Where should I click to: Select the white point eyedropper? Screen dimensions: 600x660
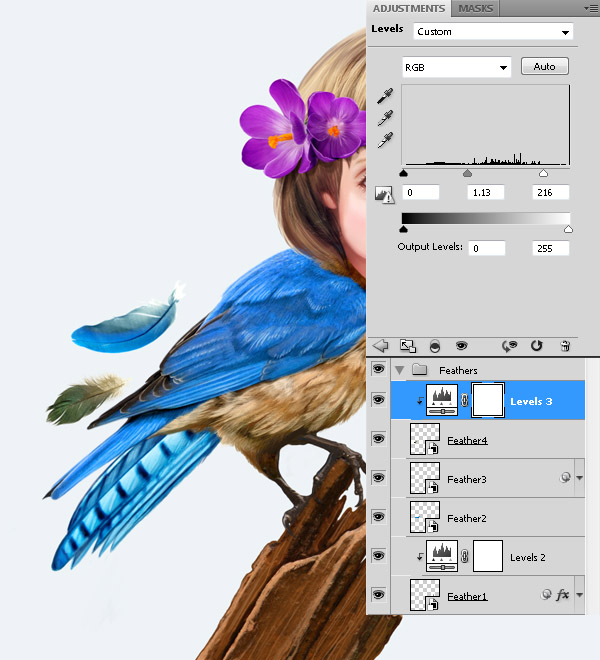click(x=385, y=140)
